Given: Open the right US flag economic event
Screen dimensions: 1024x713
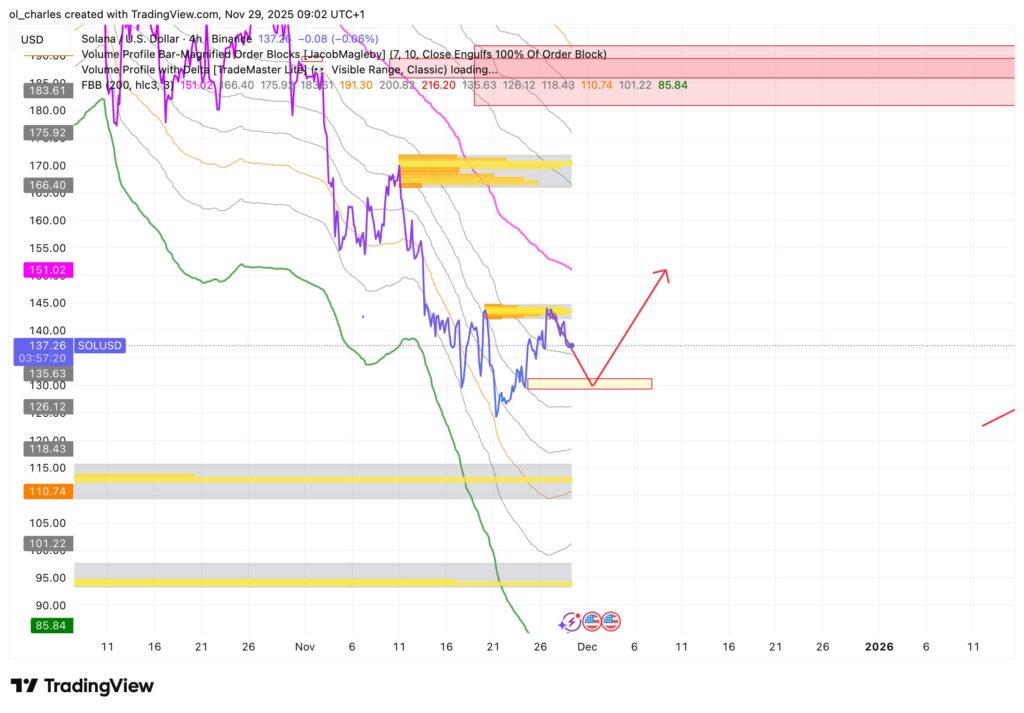Looking at the screenshot, I should pos(611,621).
